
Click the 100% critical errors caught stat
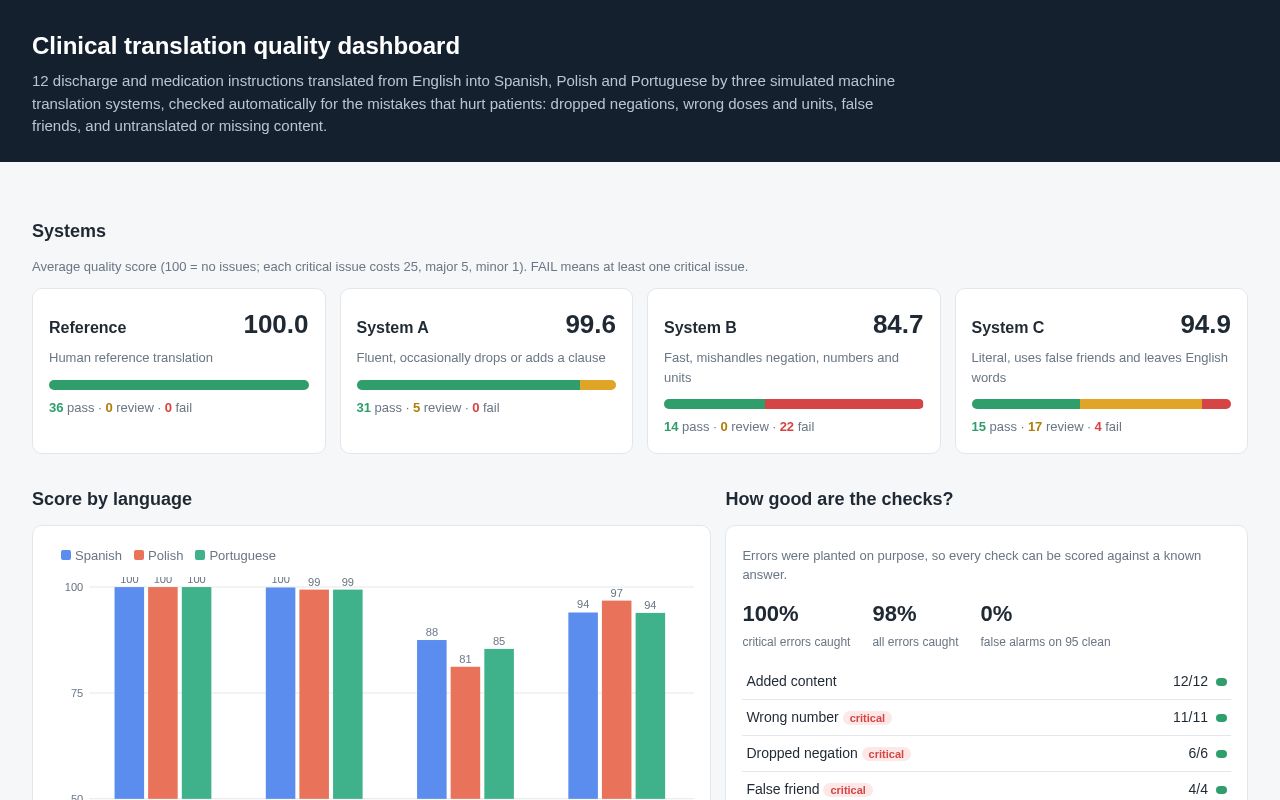796,625
